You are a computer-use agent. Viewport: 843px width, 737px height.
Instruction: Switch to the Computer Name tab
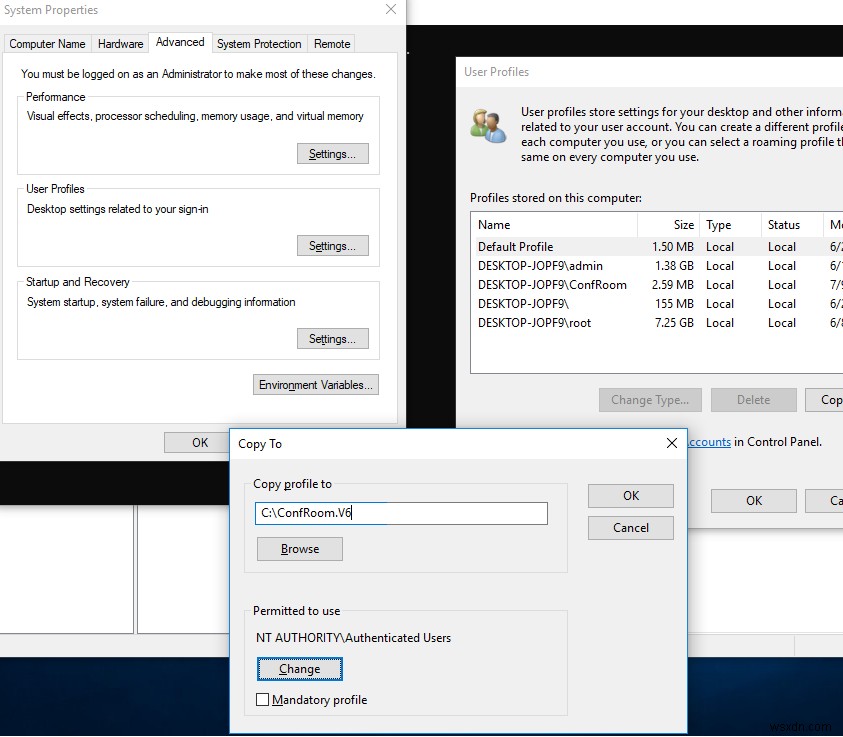(x=47, y=43)
